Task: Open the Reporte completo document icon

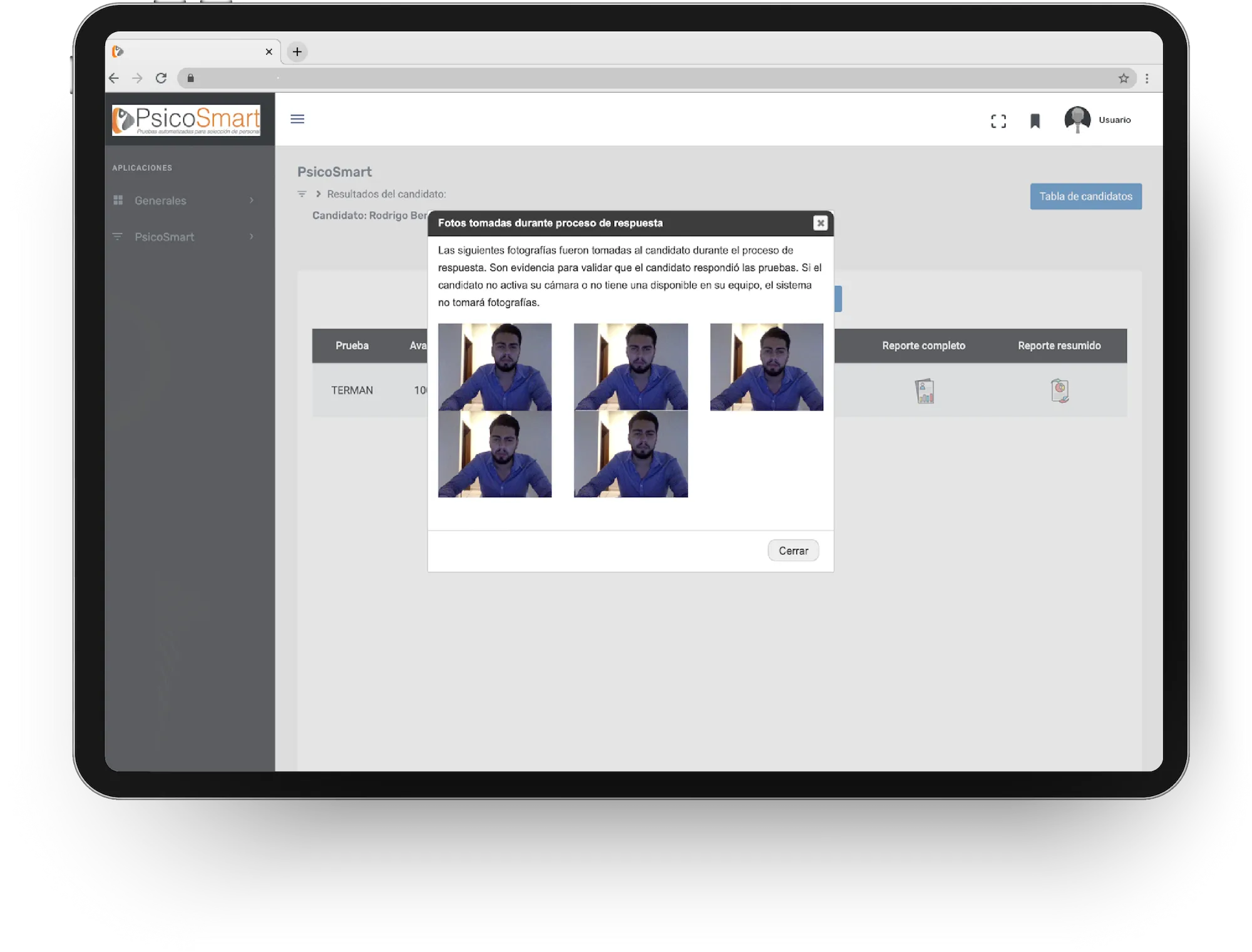Action: [924, 391]
